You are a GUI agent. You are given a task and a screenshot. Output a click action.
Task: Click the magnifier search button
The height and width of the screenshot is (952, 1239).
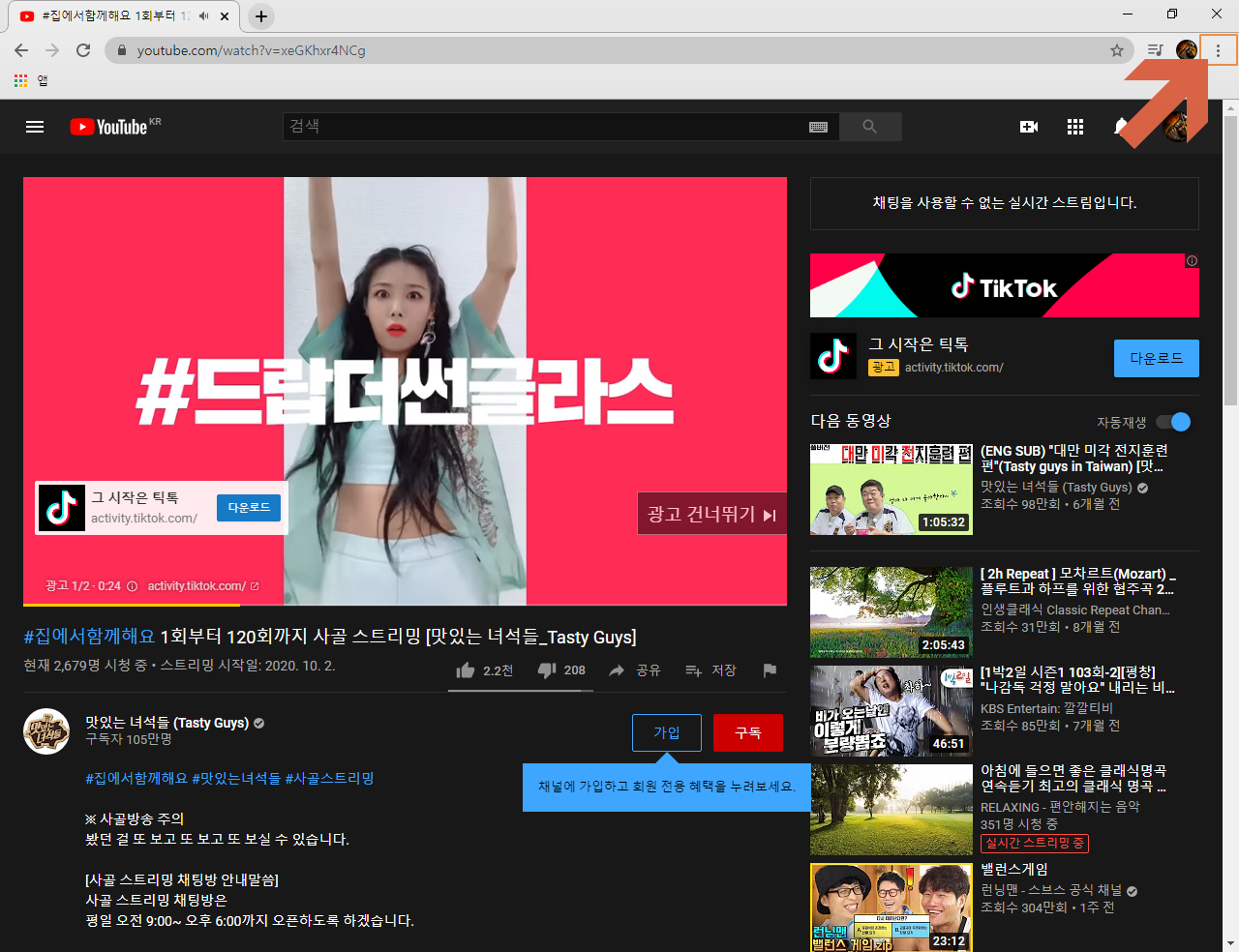pos(870,127)
